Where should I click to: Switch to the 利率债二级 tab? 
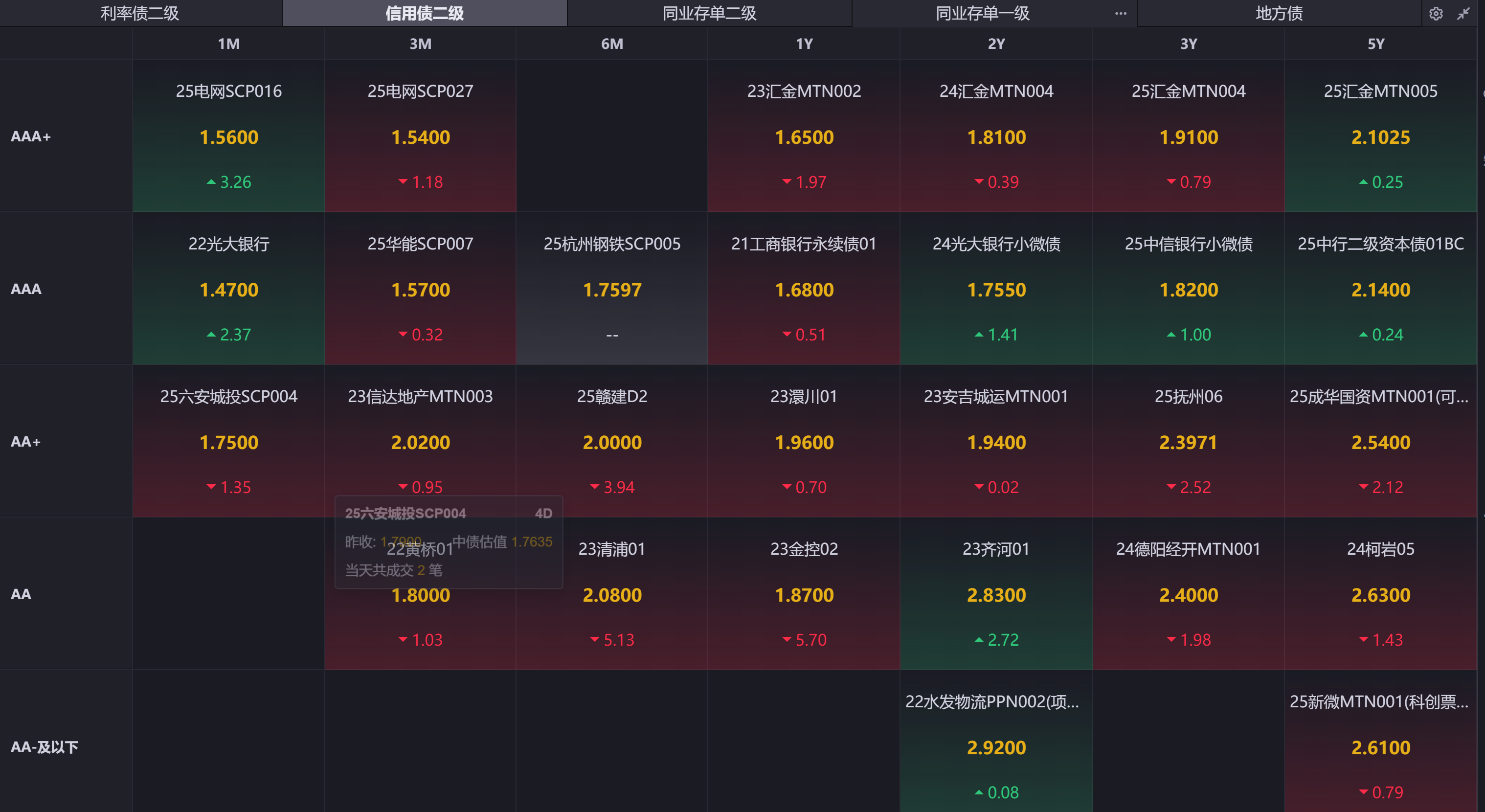140,13
